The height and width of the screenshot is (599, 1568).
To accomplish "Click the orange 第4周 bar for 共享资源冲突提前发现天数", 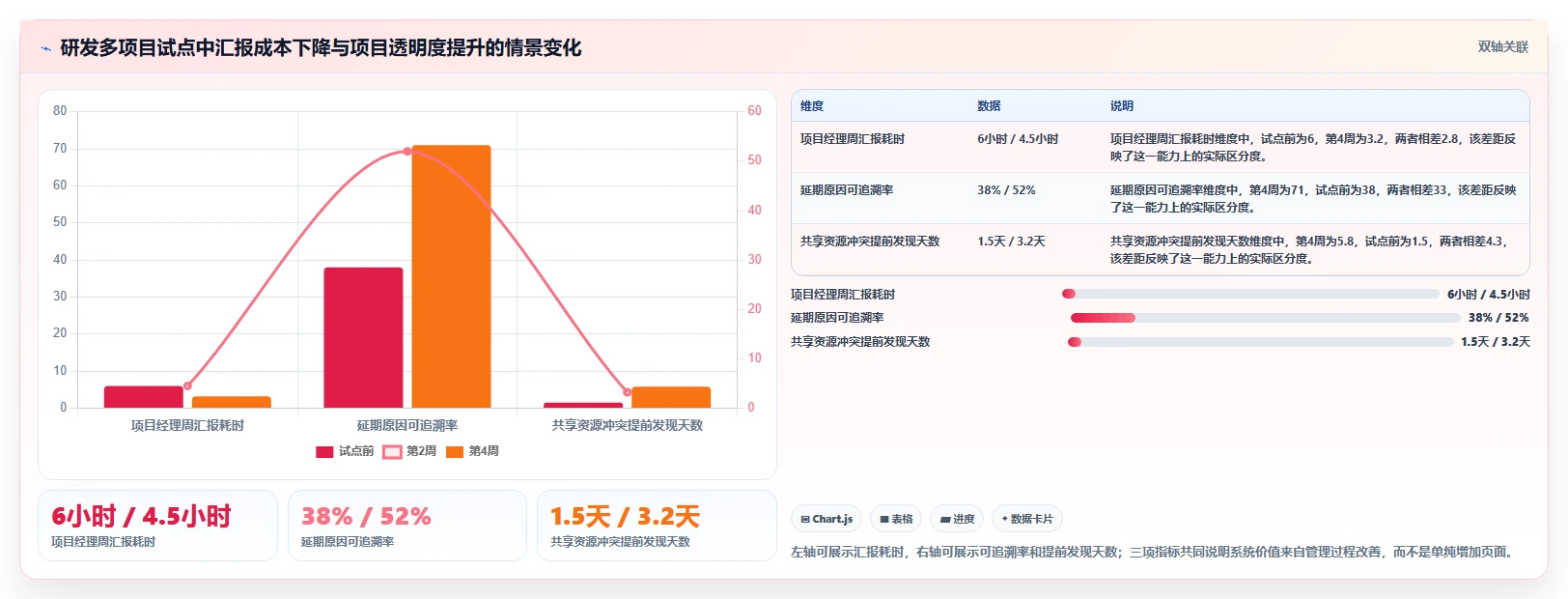I will point(671,397).
